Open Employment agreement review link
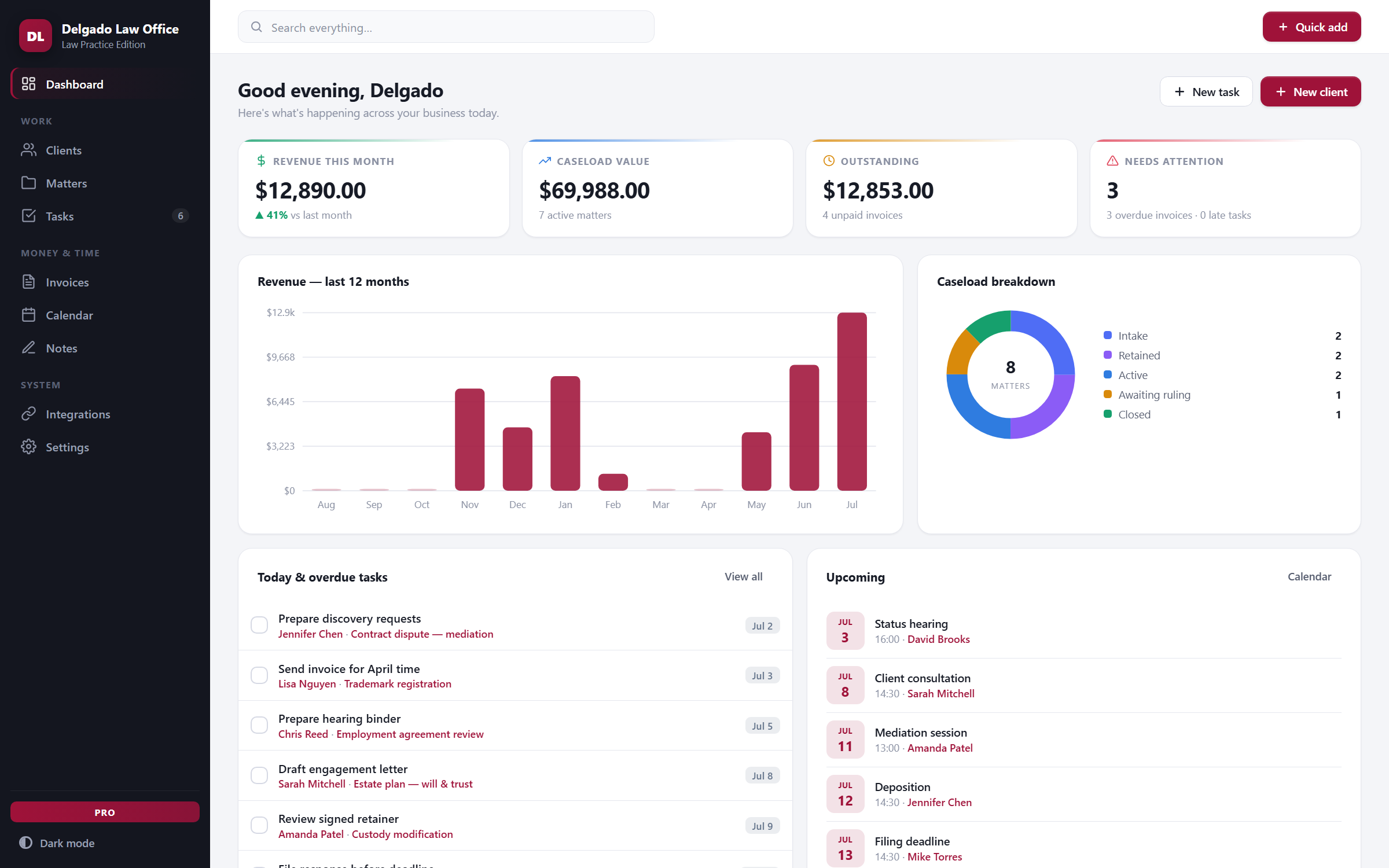The image size is (1389, 868). (410, 734)
